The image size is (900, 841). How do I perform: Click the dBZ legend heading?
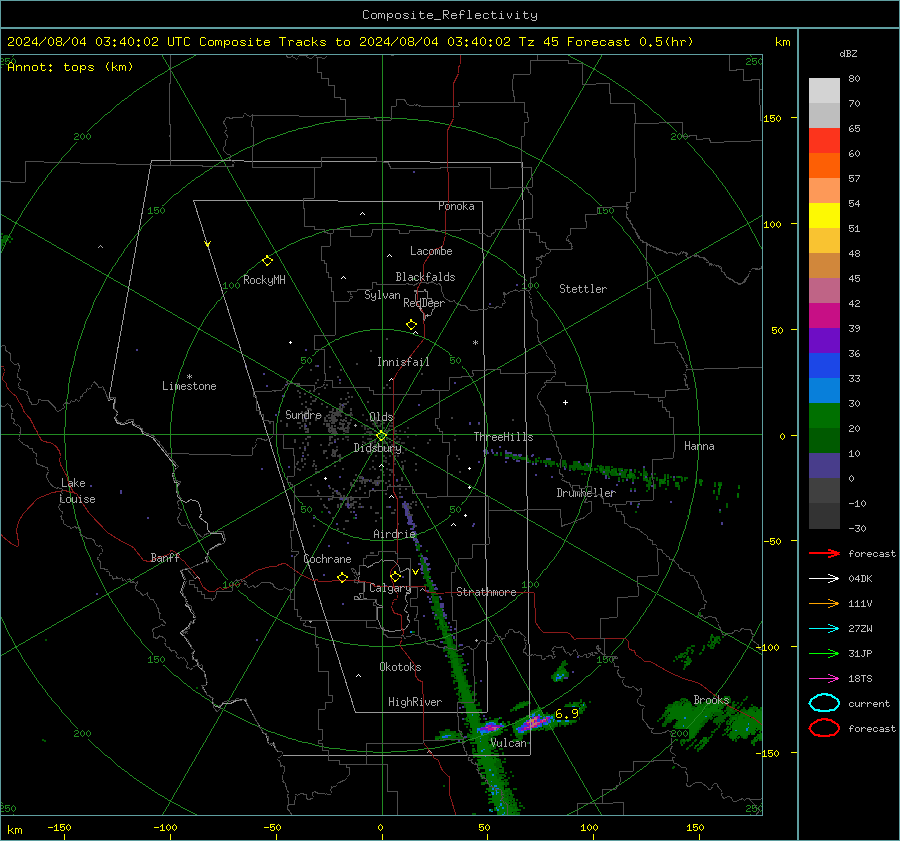[848, 54]
